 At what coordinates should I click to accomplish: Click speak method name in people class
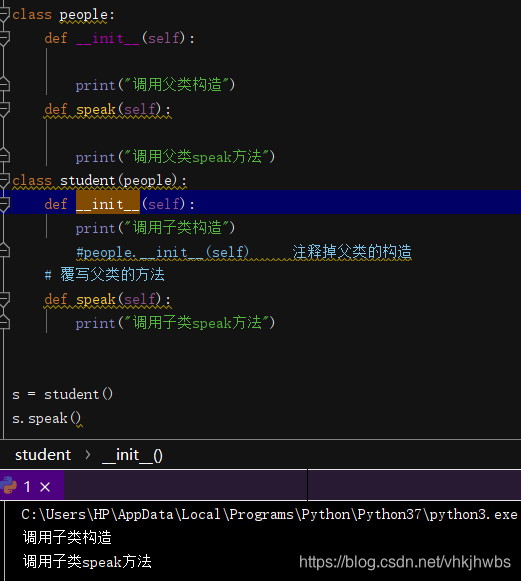(96, 110)
